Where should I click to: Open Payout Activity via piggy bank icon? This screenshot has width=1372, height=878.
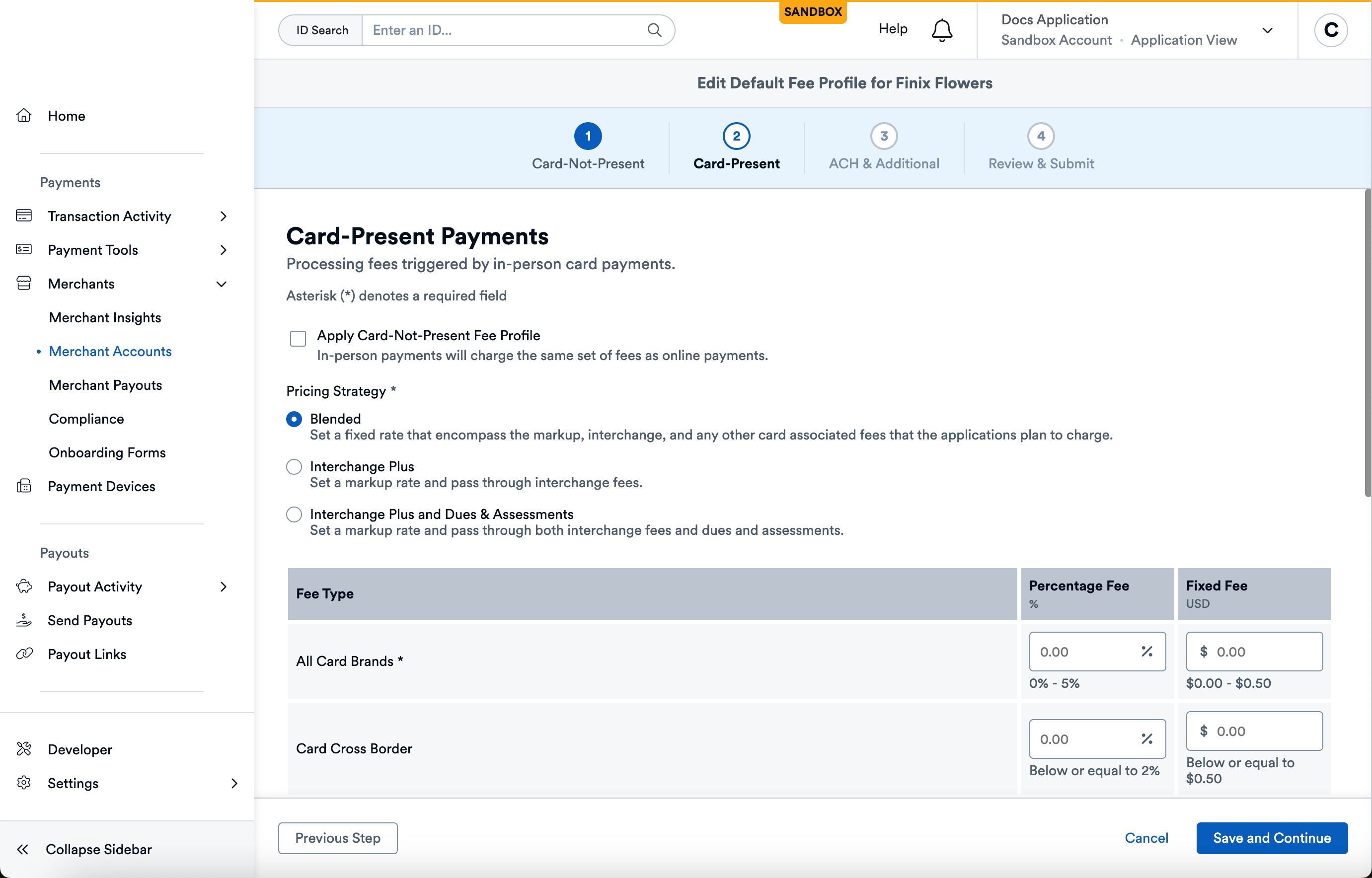tap(24, 586)
